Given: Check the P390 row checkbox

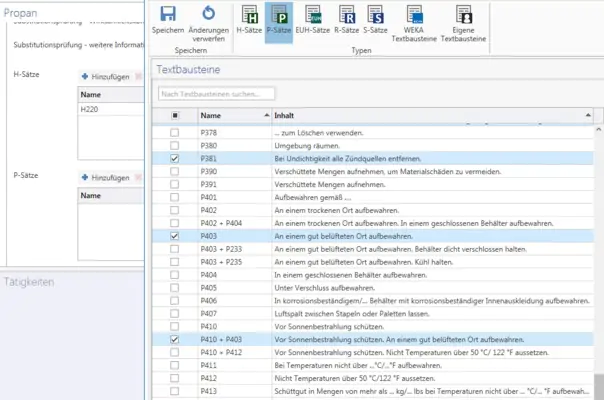Looking at the screenshot, I should (174, 171).
